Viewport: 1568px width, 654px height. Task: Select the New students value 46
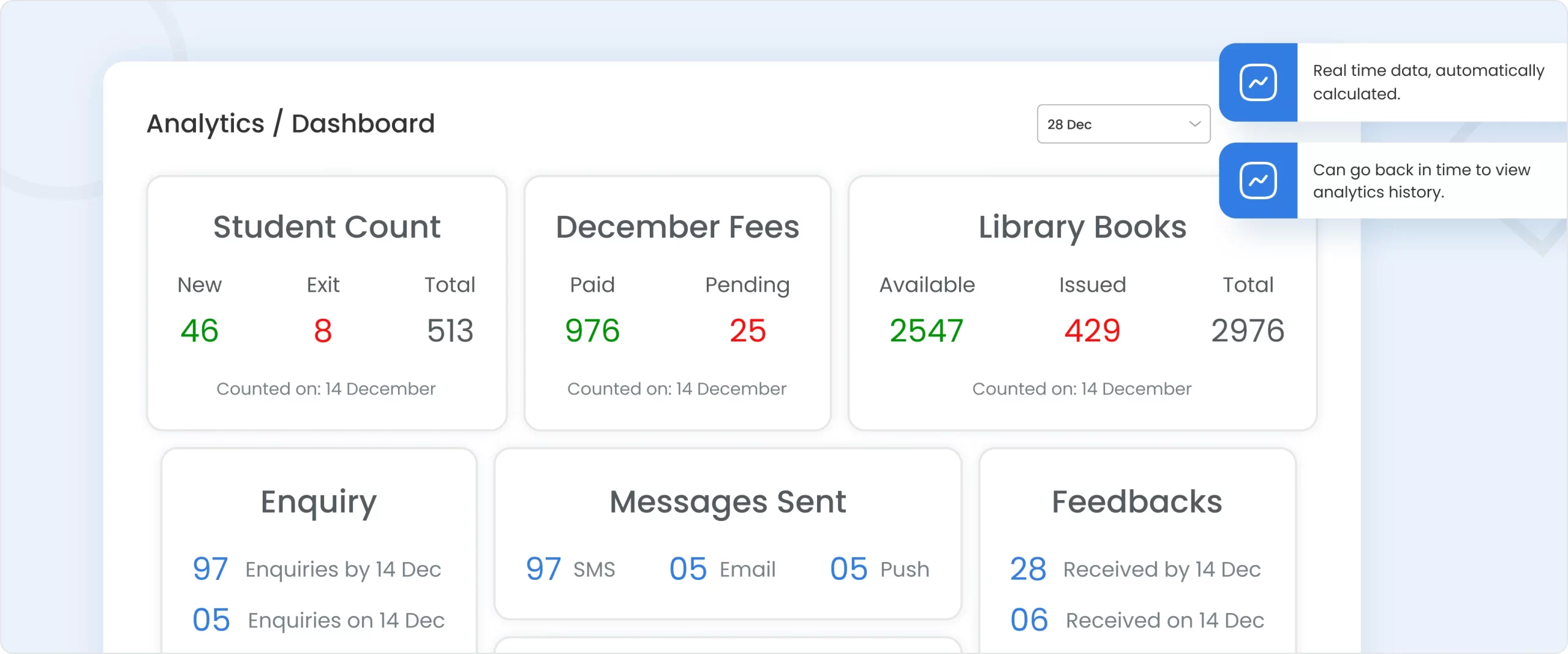198,330
